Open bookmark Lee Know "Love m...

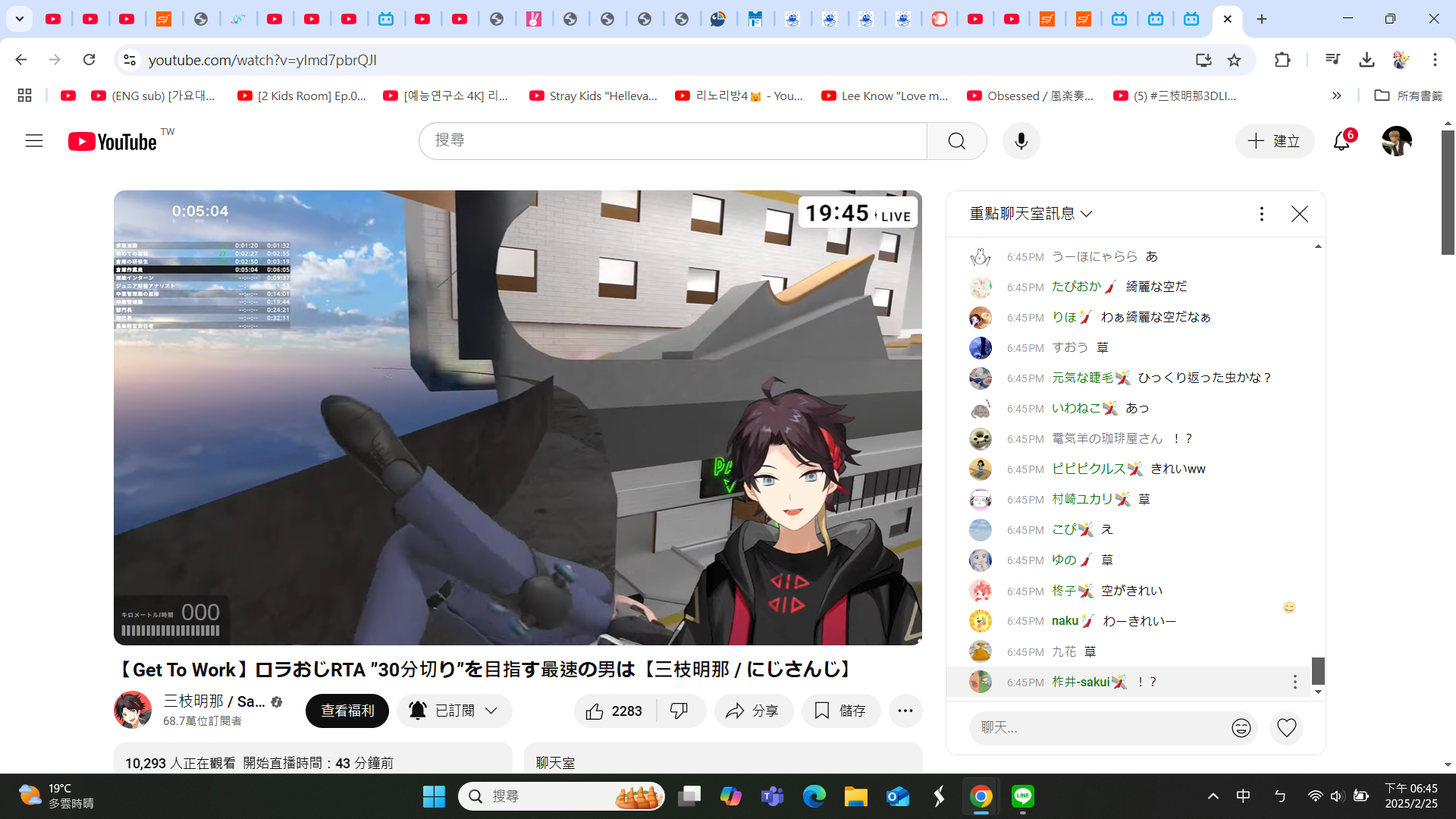[885, 96]
